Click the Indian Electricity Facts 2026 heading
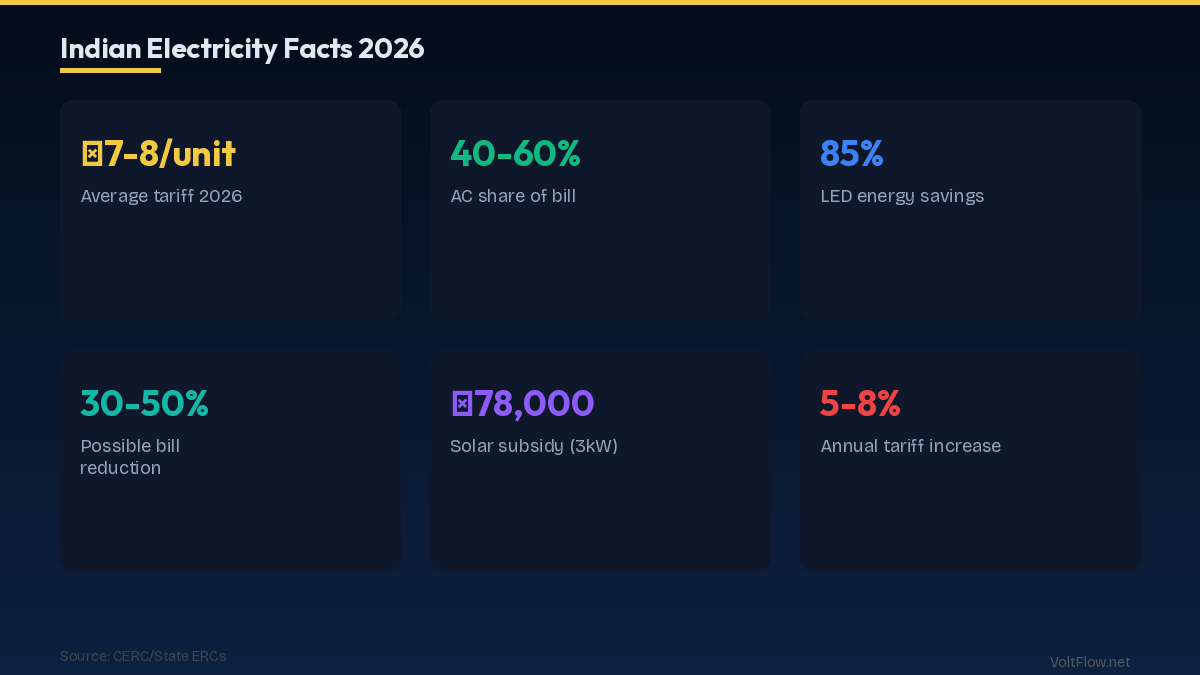Viewport: 1200px width, 675px height. pos(242,48)
